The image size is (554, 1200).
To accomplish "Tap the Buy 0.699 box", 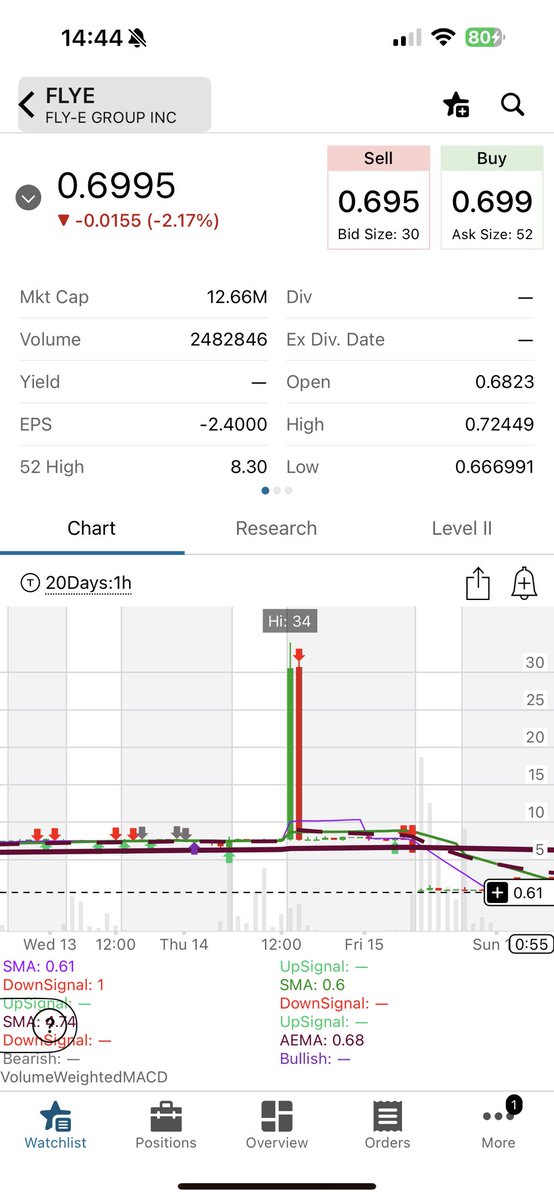I will pyautogui.click(x=492, y=197).
